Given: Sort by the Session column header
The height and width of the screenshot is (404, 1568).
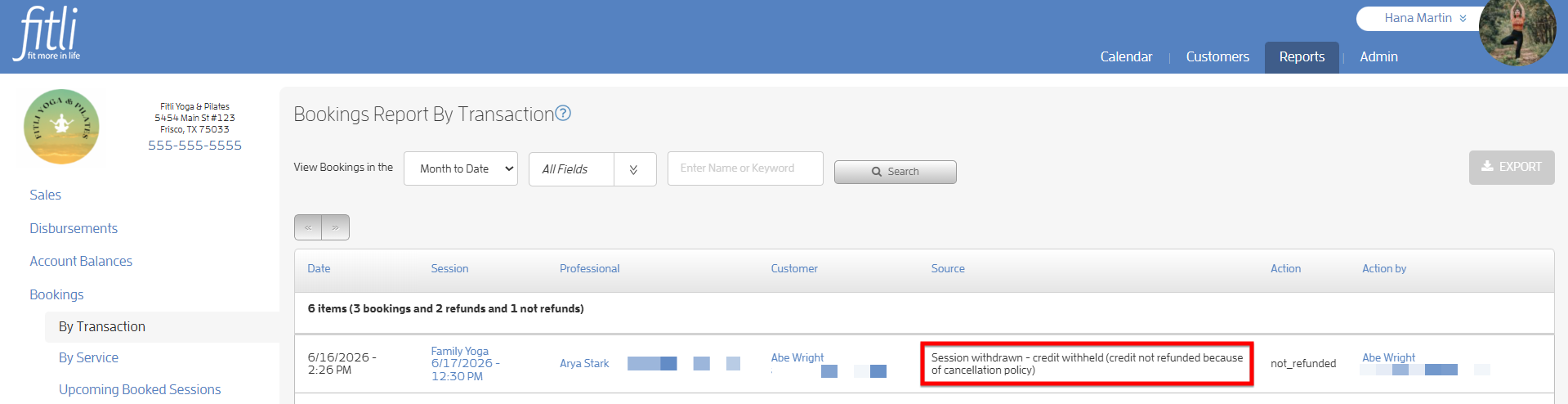Looking at the screenshot, I should (449, 268).
